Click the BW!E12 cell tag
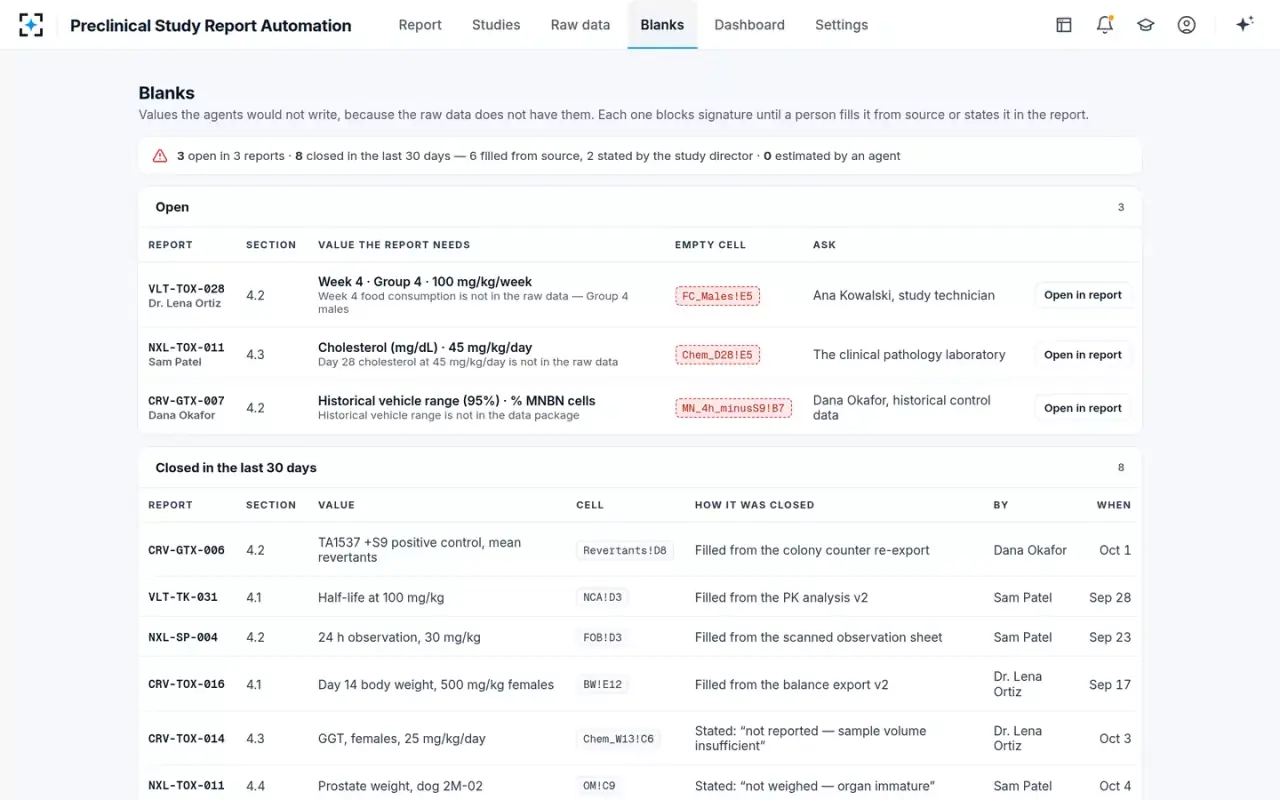Viewport: 1280px width, 800px height. pyautogui.click(x=603, y=685)
